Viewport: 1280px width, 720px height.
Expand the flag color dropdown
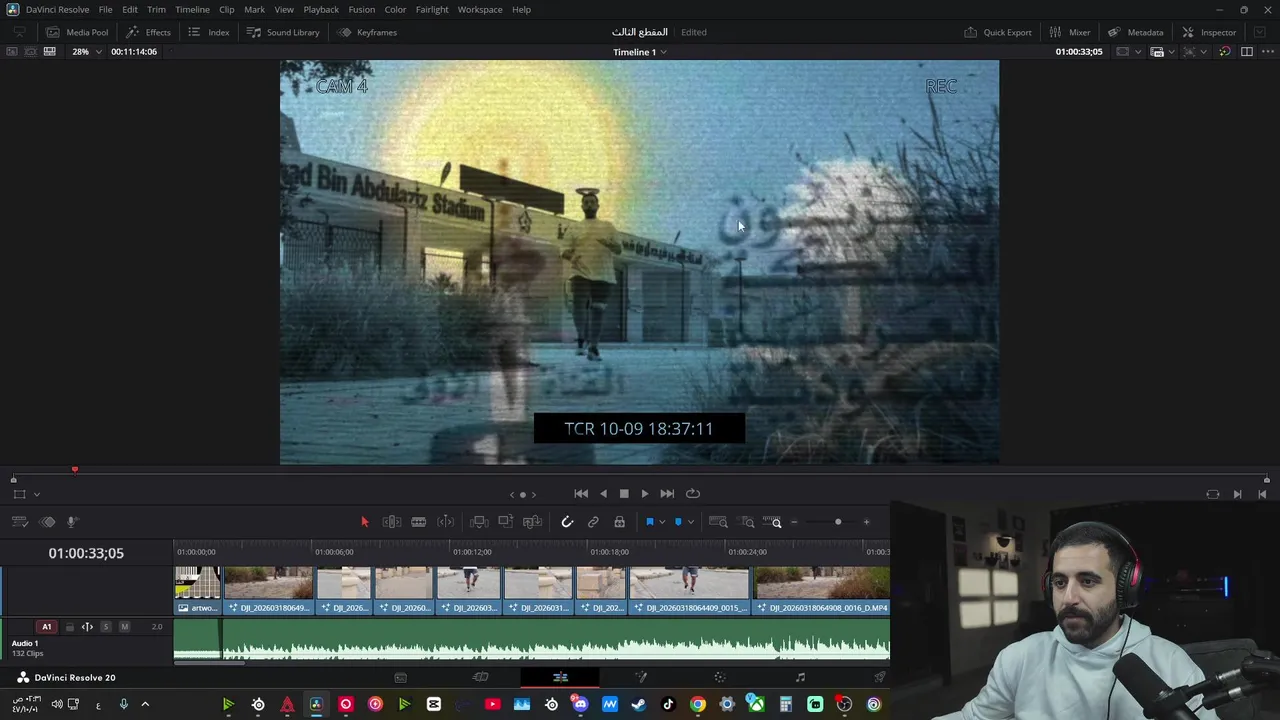click(662, 522)
